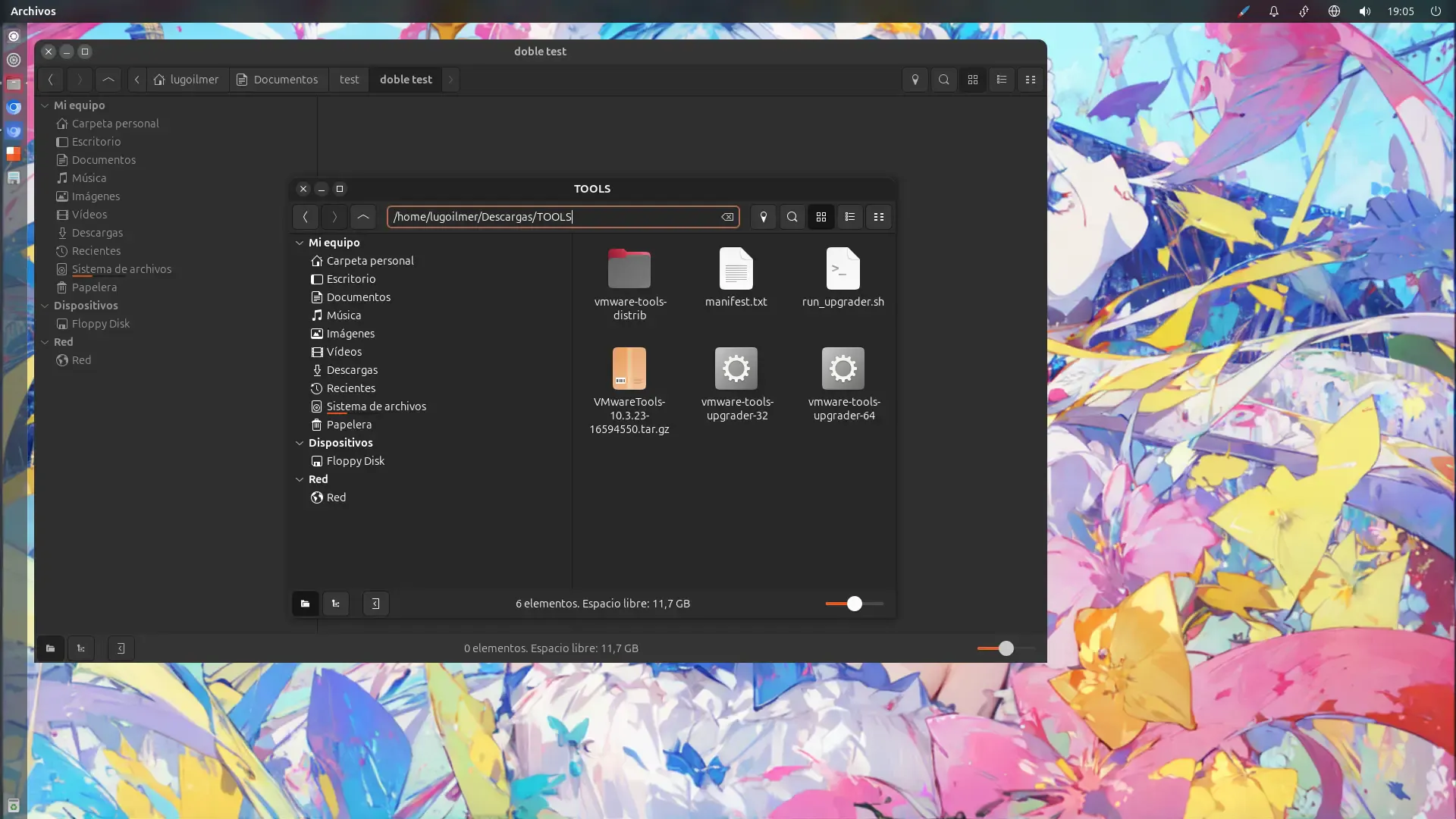Open Archivos menu in the top bar
Viewport: 1456px width, 819px height.
(x=34, y=11)
